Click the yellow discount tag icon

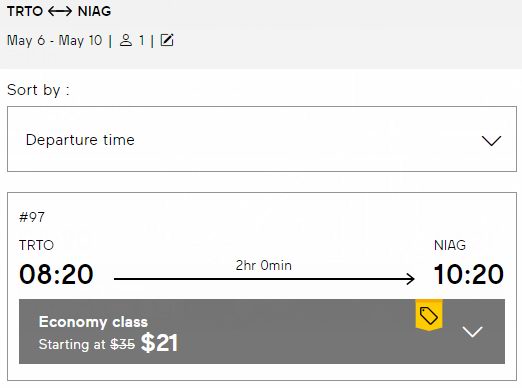(x=429, y=315)
